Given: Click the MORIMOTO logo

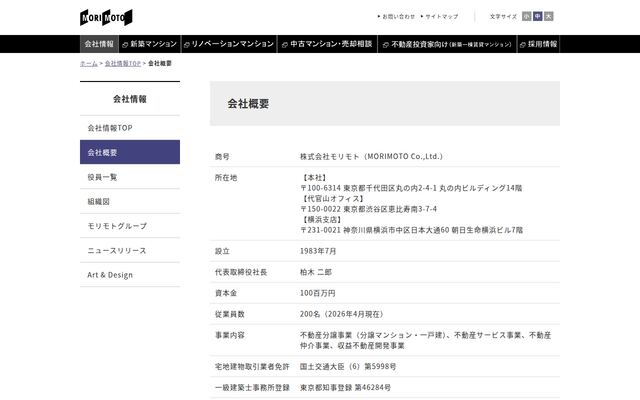Looking at the screenshot, I should coord(106,18).
